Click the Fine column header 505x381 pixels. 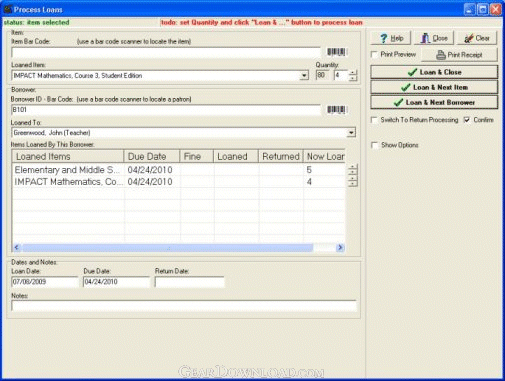(x=196, y=156)
